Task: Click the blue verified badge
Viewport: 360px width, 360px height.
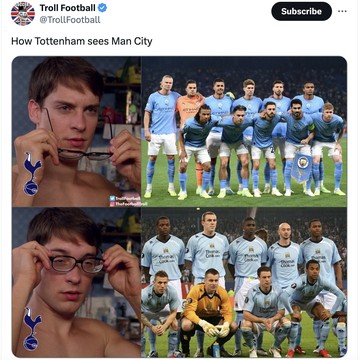Action: click(x=102, y=8)
